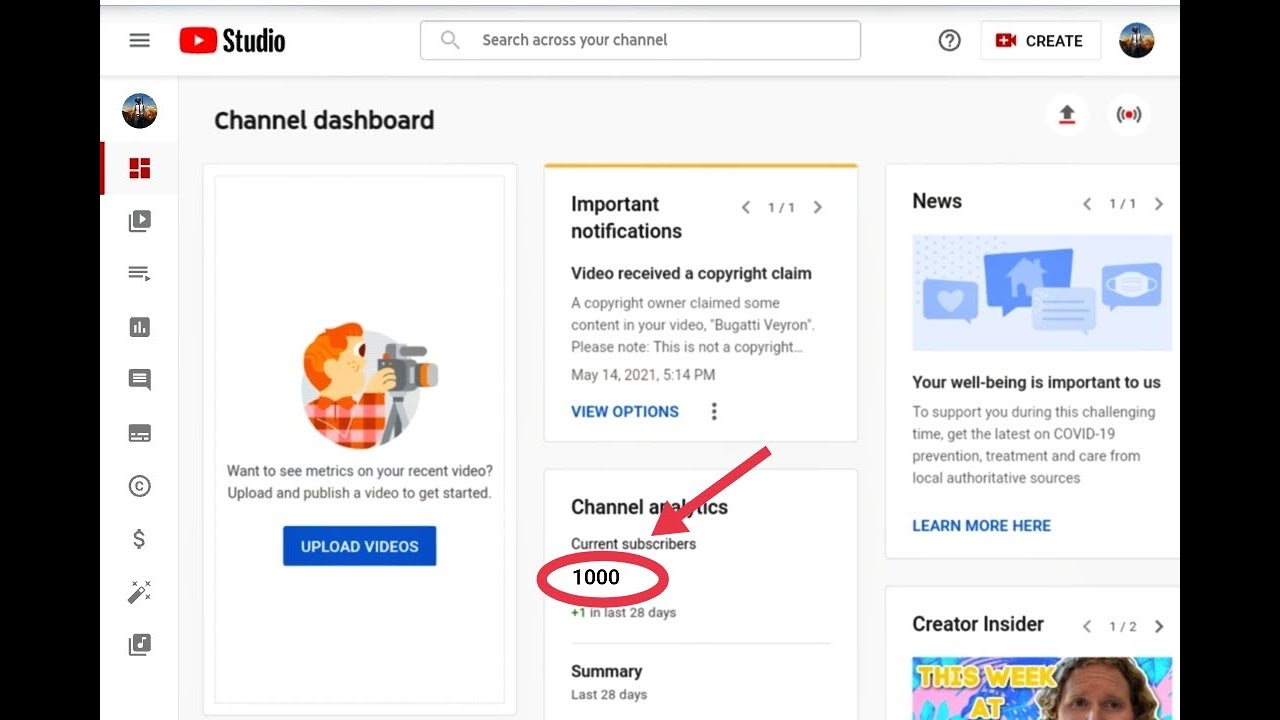This screenshot has height=720, width=1280.
Task: Go to next important notification
Action: (818, 207)
